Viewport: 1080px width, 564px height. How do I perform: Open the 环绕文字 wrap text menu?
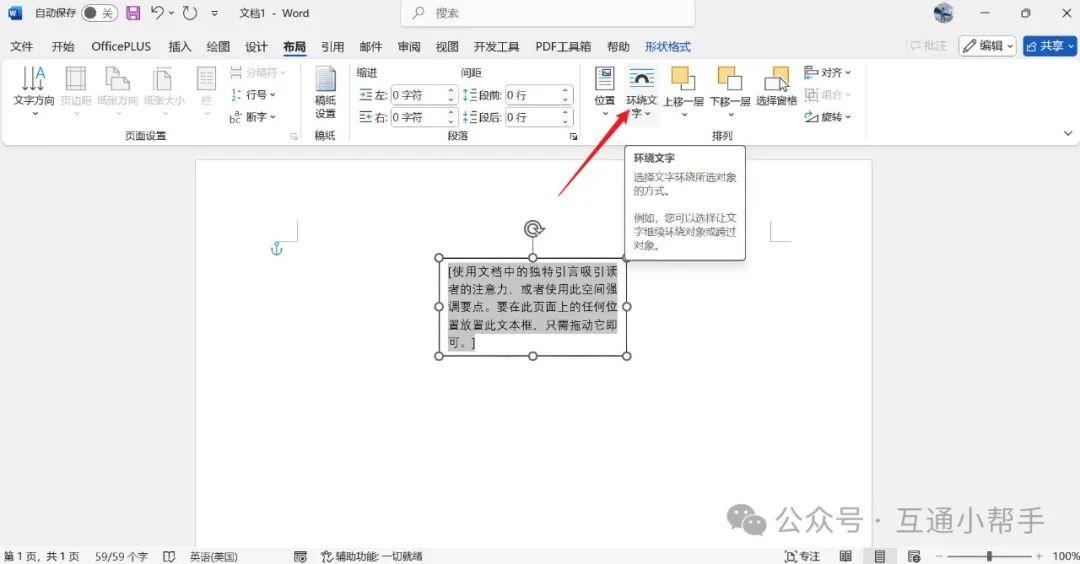pyautogui.click(x=641, y=93)
